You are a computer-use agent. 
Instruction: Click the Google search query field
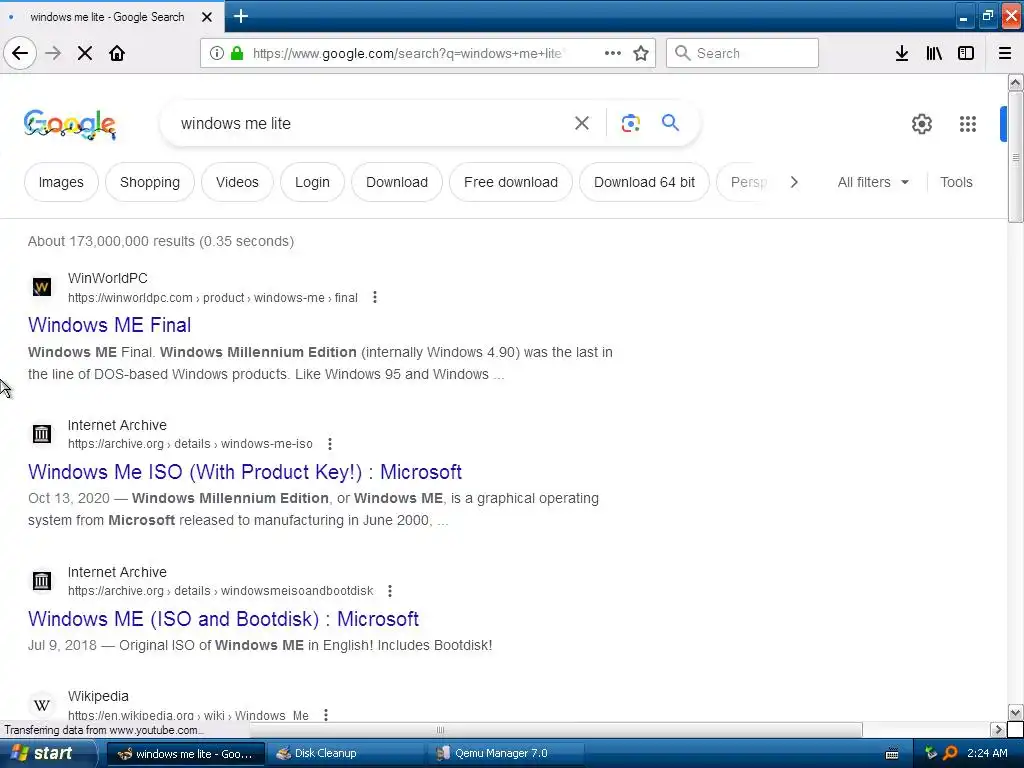tap(369, 123)
